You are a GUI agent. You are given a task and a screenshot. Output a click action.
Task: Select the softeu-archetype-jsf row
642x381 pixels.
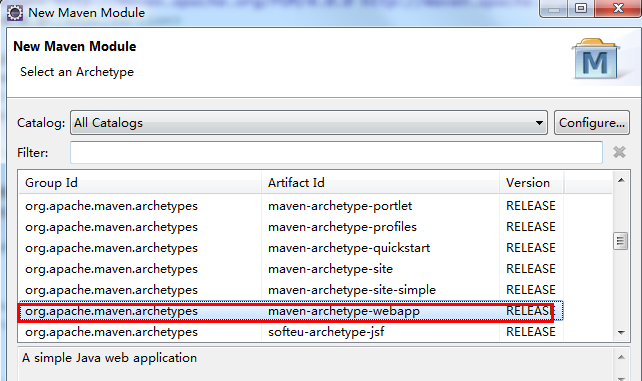point(291,332)
